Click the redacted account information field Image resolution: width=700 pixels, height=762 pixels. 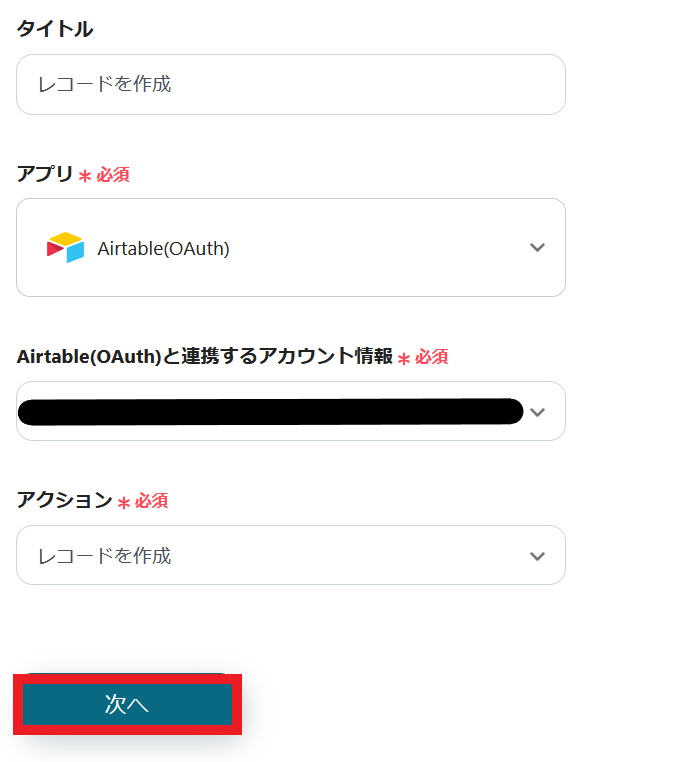pos(270,411)
